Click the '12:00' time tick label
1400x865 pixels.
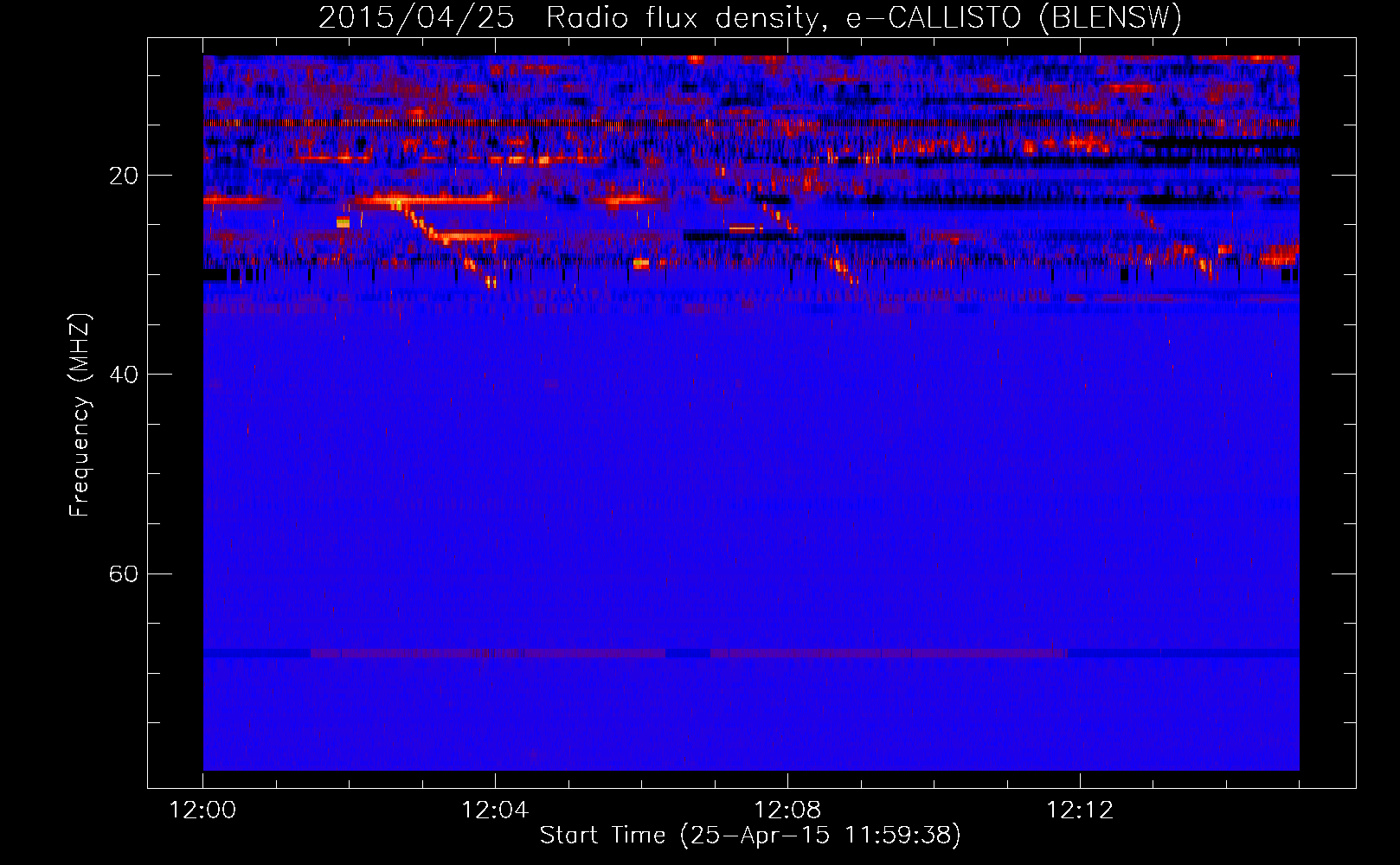[202, 811]
